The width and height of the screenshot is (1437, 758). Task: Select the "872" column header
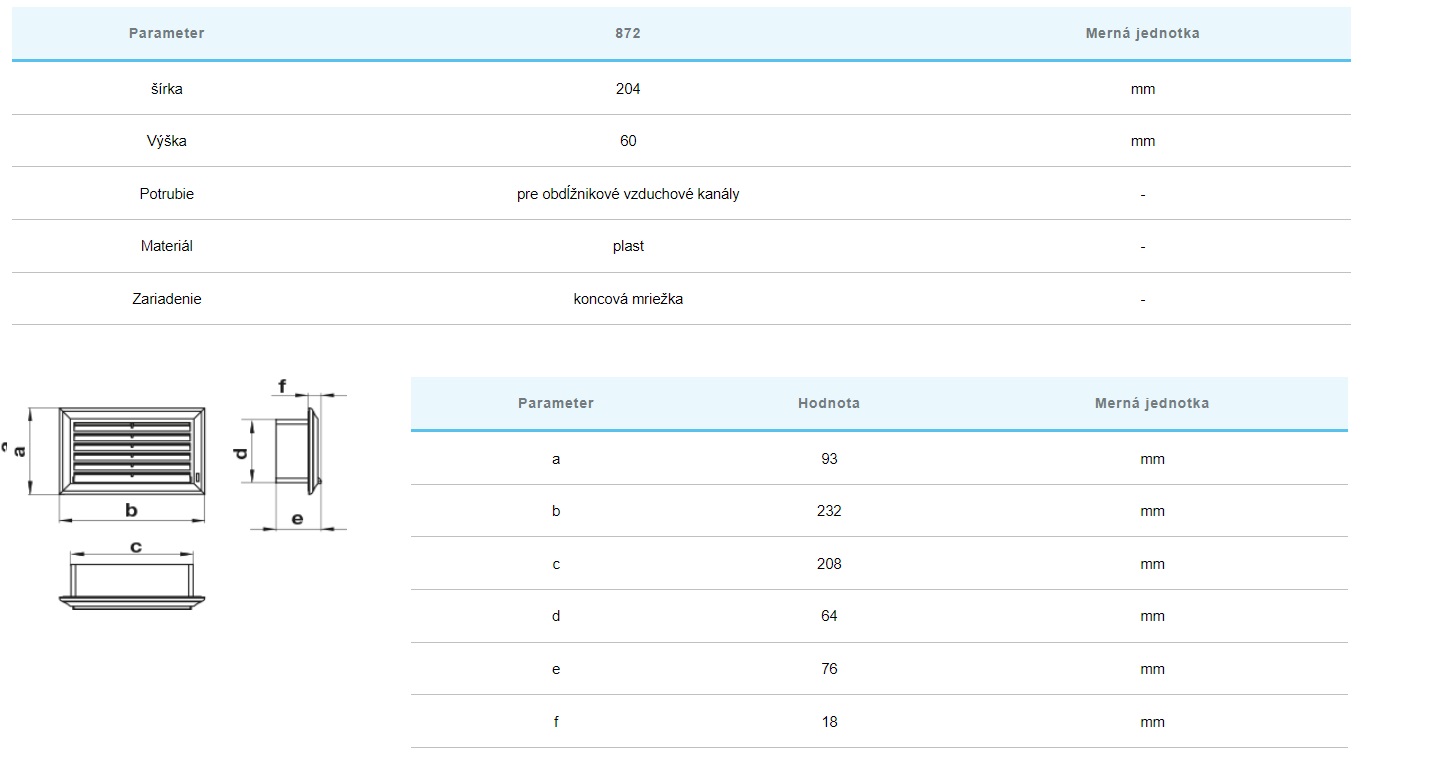[x=628, y=33]
